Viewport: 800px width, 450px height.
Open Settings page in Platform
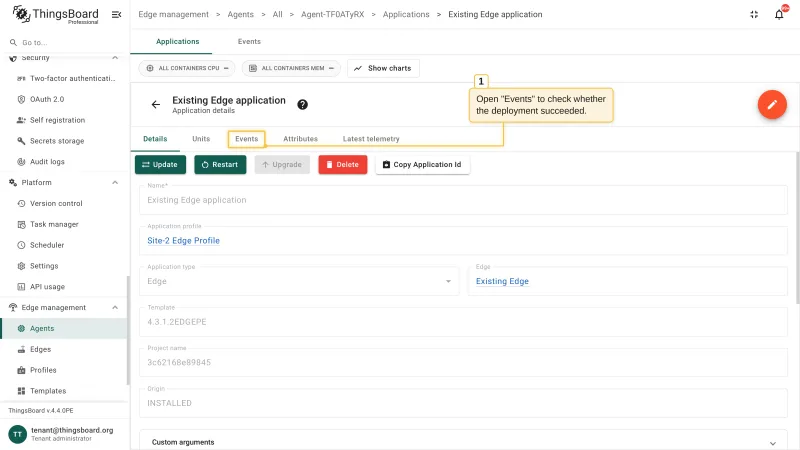(65, 266)
